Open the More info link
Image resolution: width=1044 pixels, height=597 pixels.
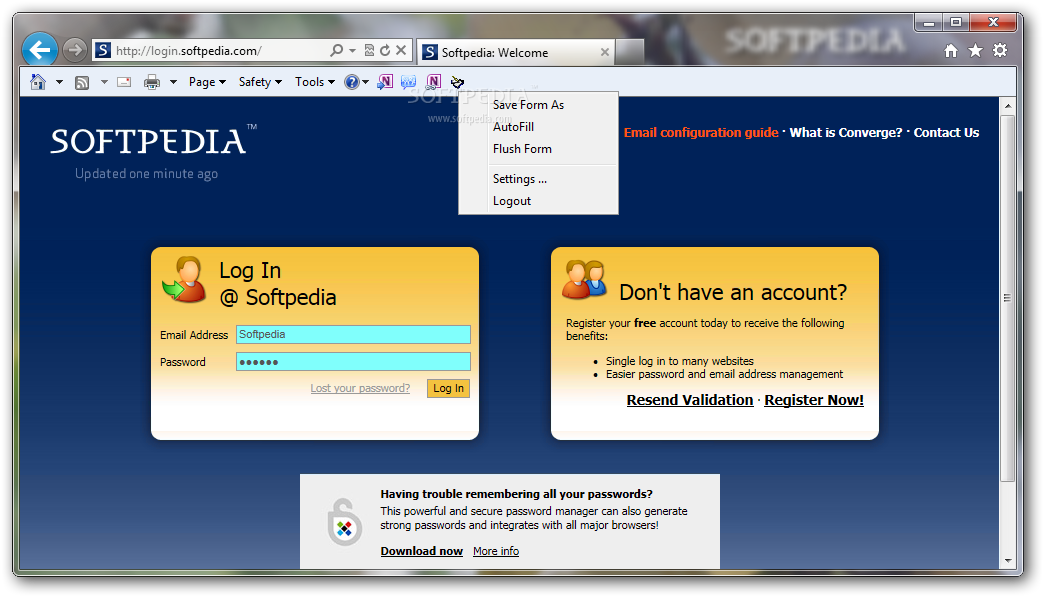coord(496,551)
